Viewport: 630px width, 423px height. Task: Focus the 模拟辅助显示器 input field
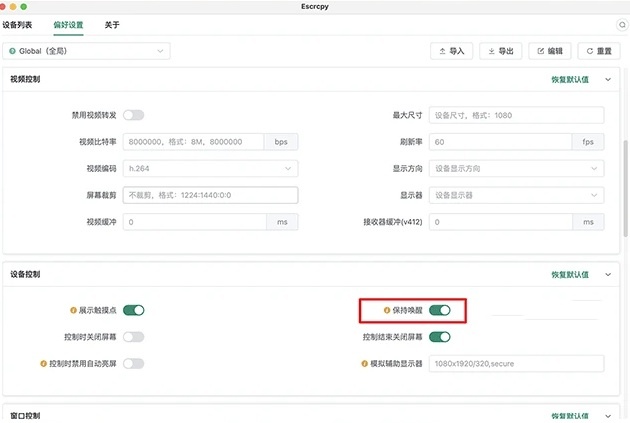[x=516, y=364]
